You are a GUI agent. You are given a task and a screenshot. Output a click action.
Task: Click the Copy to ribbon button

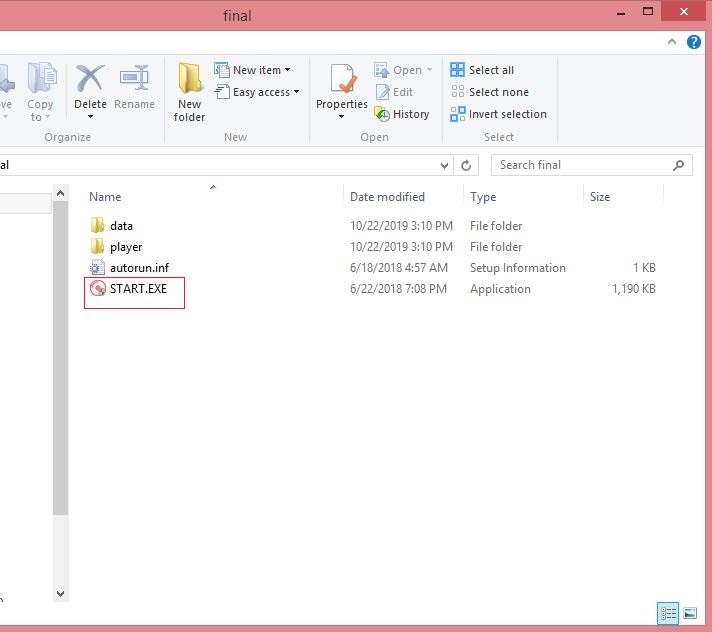click(x=40, y=93)
